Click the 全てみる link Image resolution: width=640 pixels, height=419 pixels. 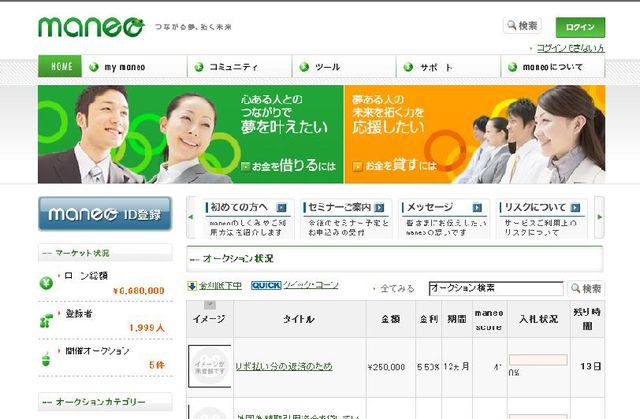coord(397,289)
